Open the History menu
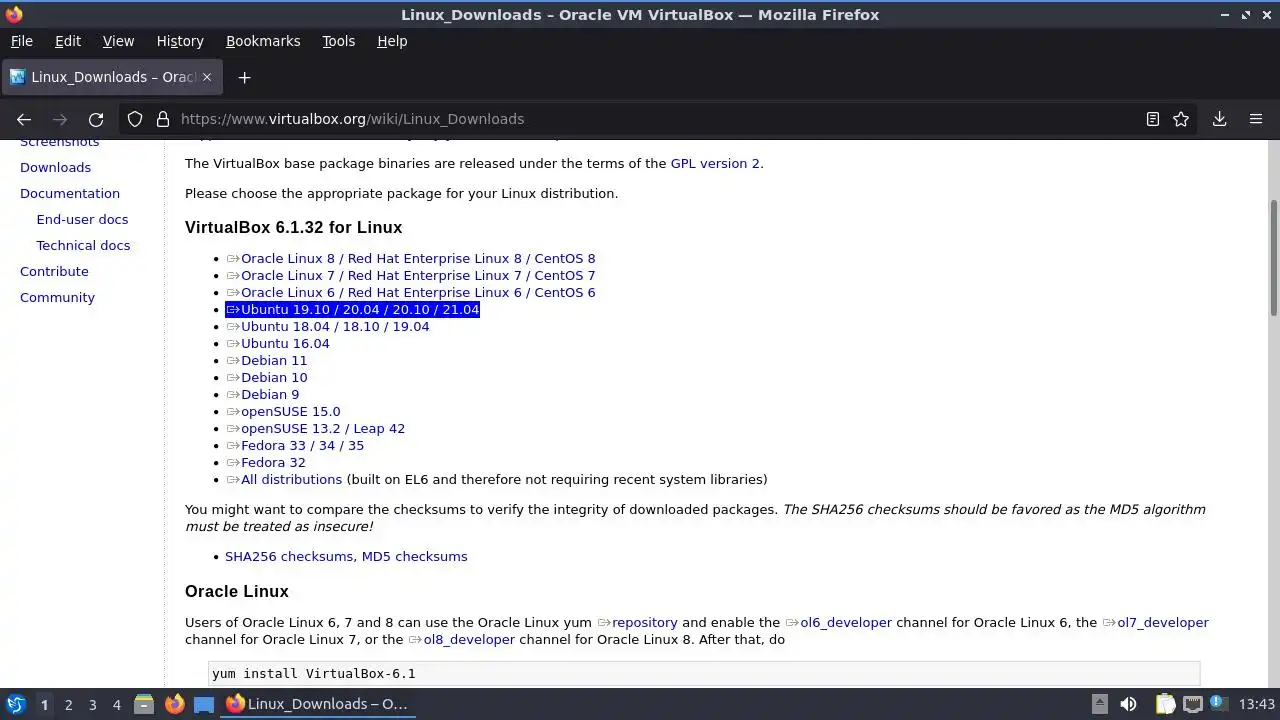This screenshot has width=1280, height=720. pos(180,41)
